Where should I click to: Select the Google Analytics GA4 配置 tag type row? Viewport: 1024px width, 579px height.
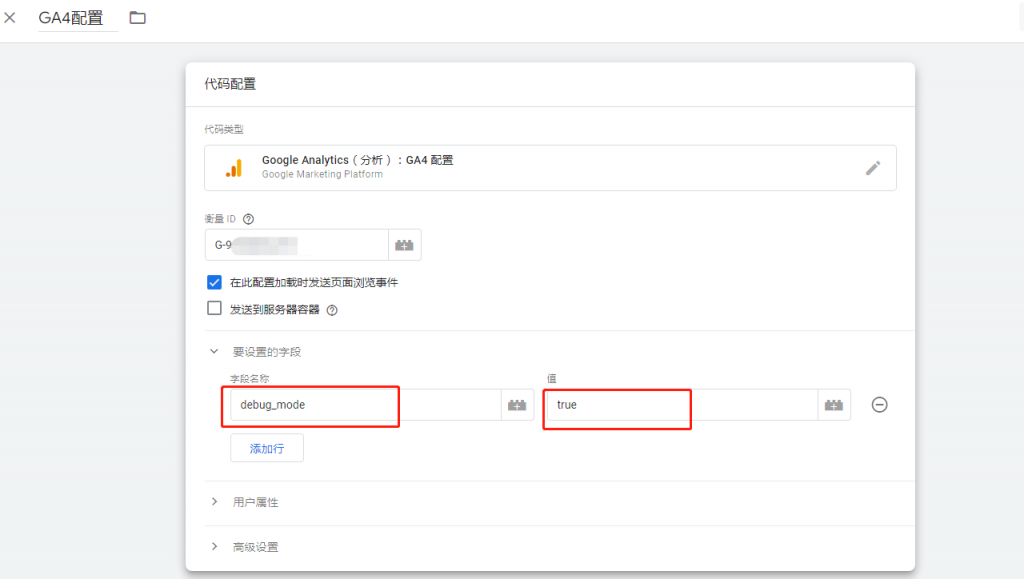550,168
